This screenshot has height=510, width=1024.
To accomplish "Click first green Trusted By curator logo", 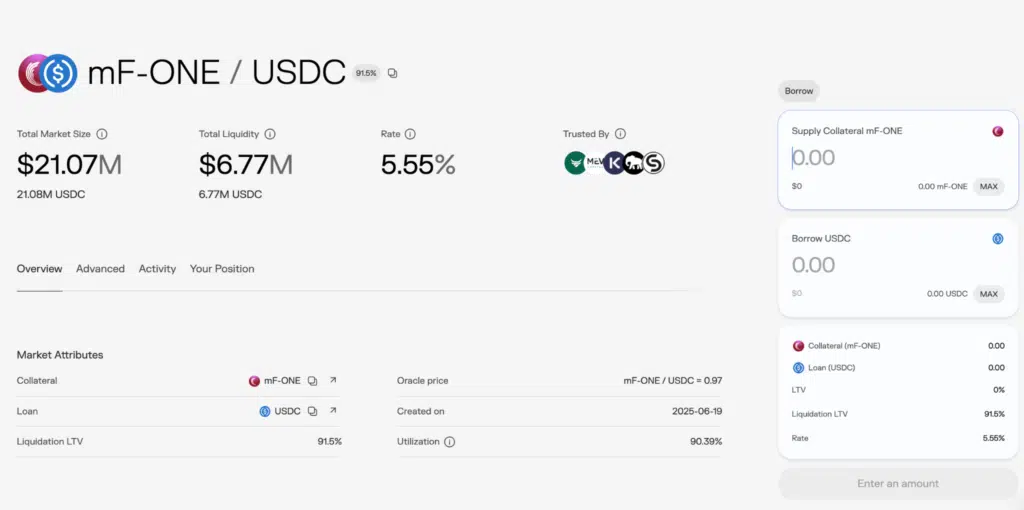I will click(575, 163).
